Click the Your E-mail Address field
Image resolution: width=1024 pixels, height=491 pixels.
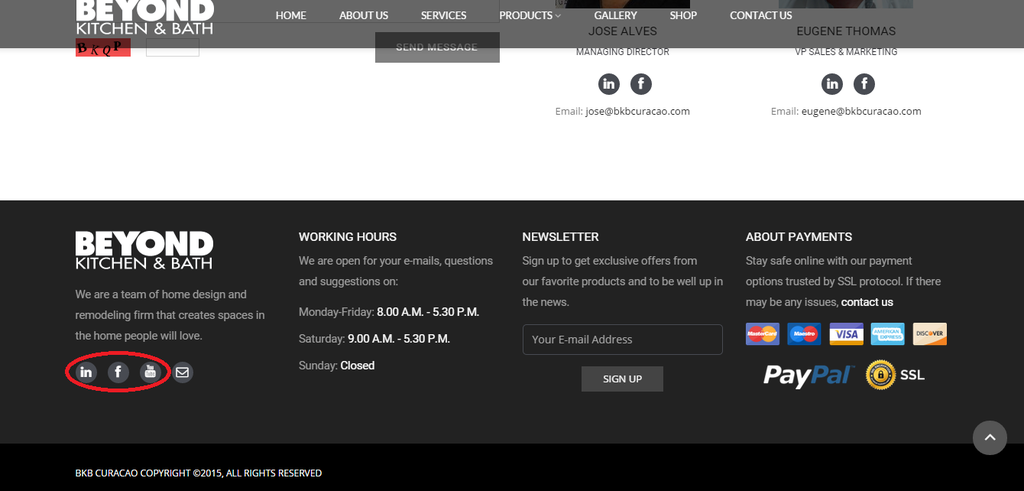[x=622, y=339]
